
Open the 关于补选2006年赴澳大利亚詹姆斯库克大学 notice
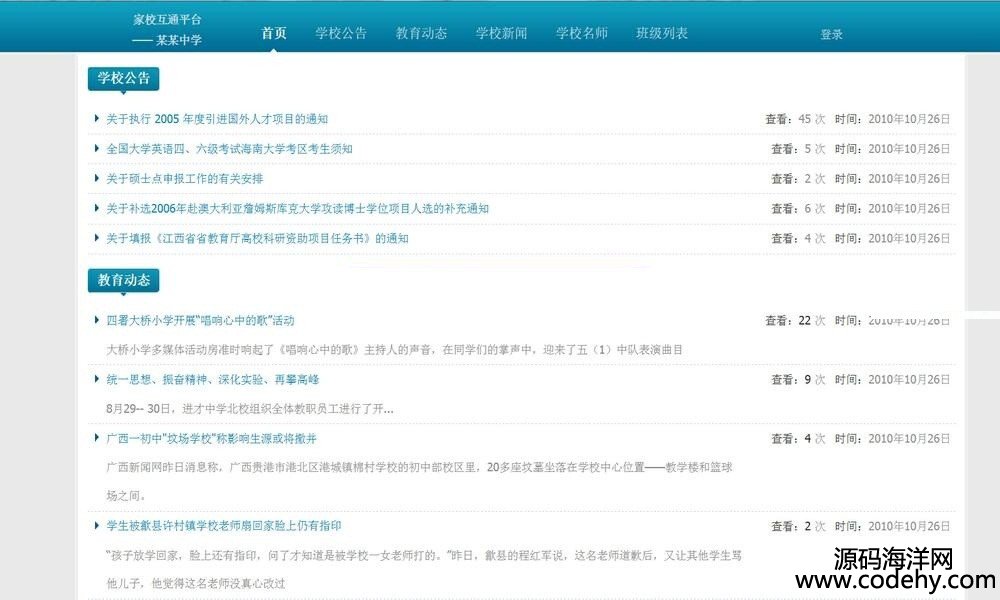click(297, 209)
